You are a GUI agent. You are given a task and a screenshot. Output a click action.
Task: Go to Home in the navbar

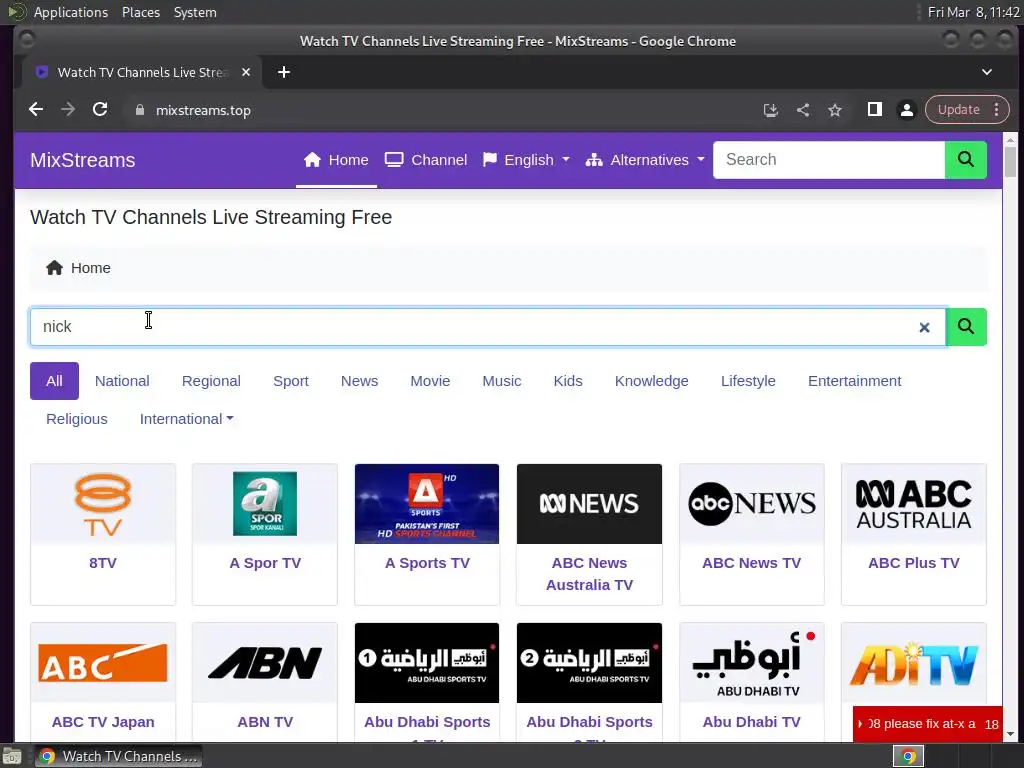(336, 160)
